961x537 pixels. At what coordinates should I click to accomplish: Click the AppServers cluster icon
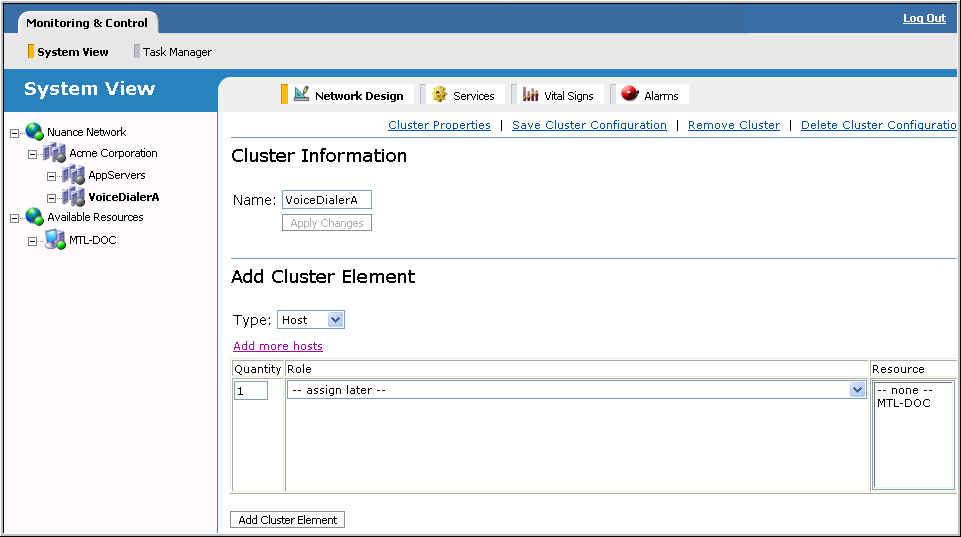(74, 175)
